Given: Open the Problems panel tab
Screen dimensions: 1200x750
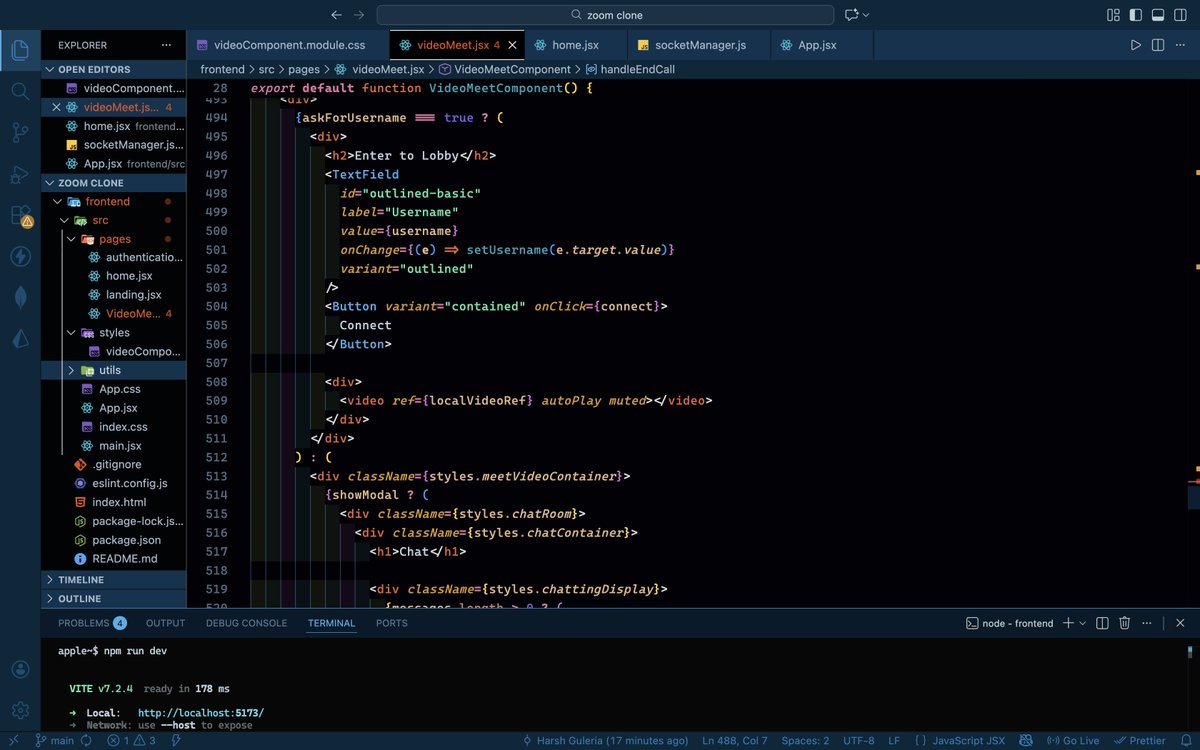Looking at the screenshot, I should (x=91, y=623).
